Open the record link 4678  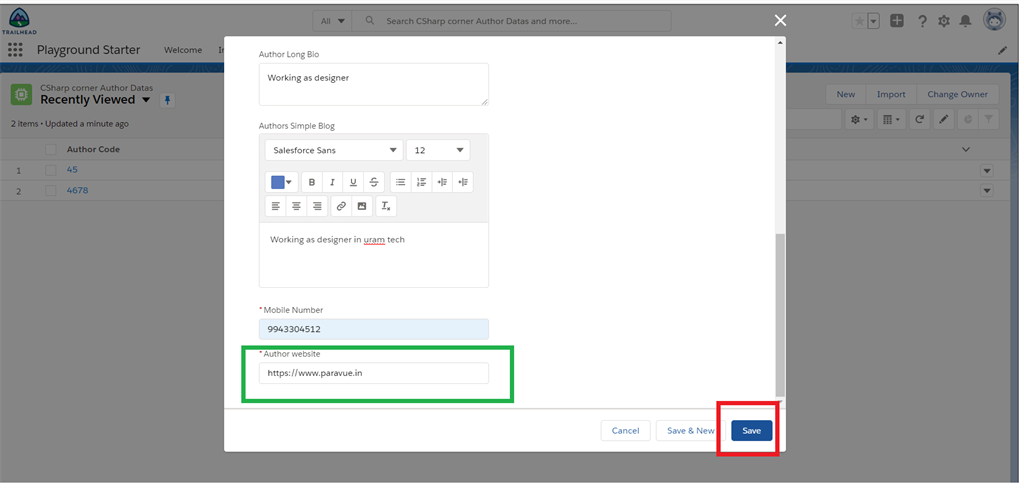(77, 191)
